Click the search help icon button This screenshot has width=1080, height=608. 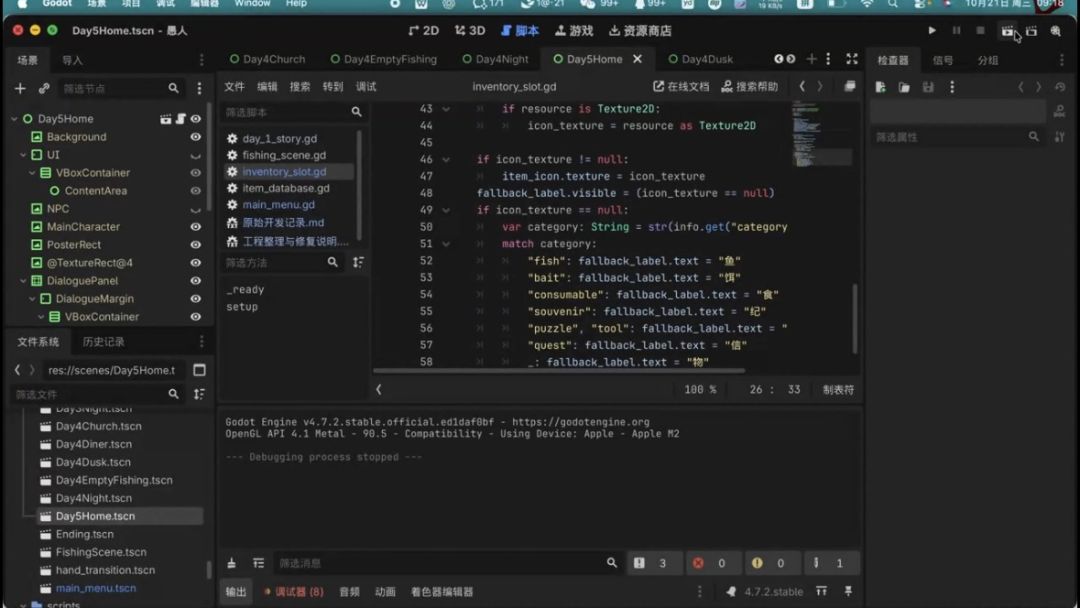[749, 87]
